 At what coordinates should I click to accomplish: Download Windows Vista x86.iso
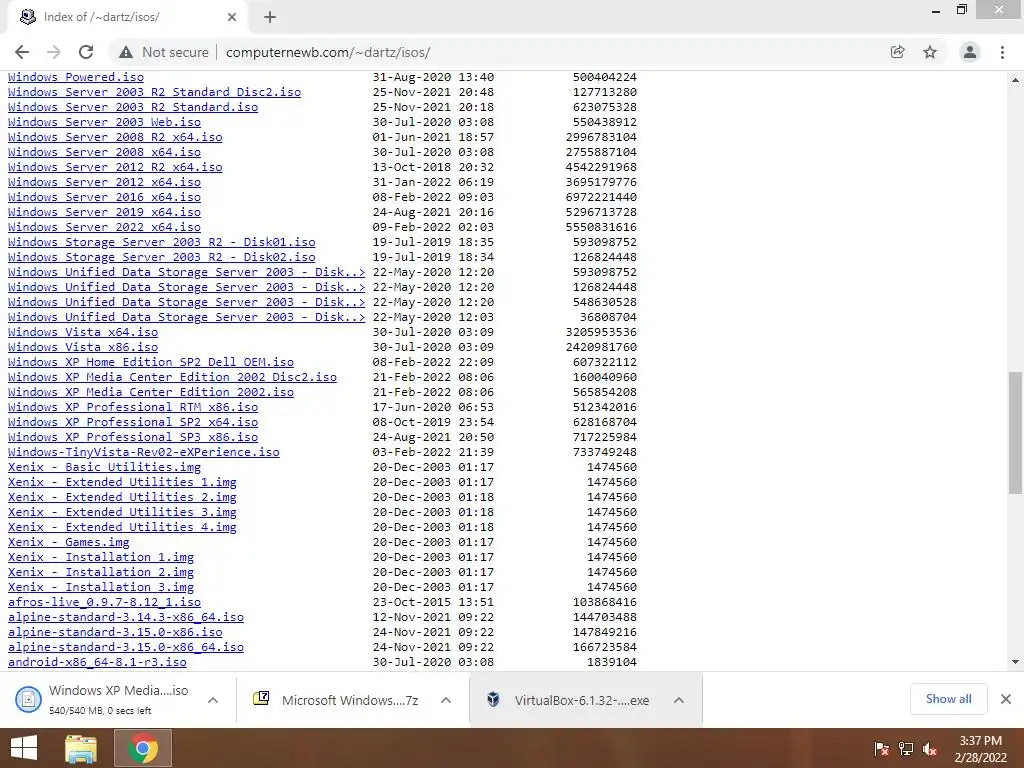click(x=83, y=347)
